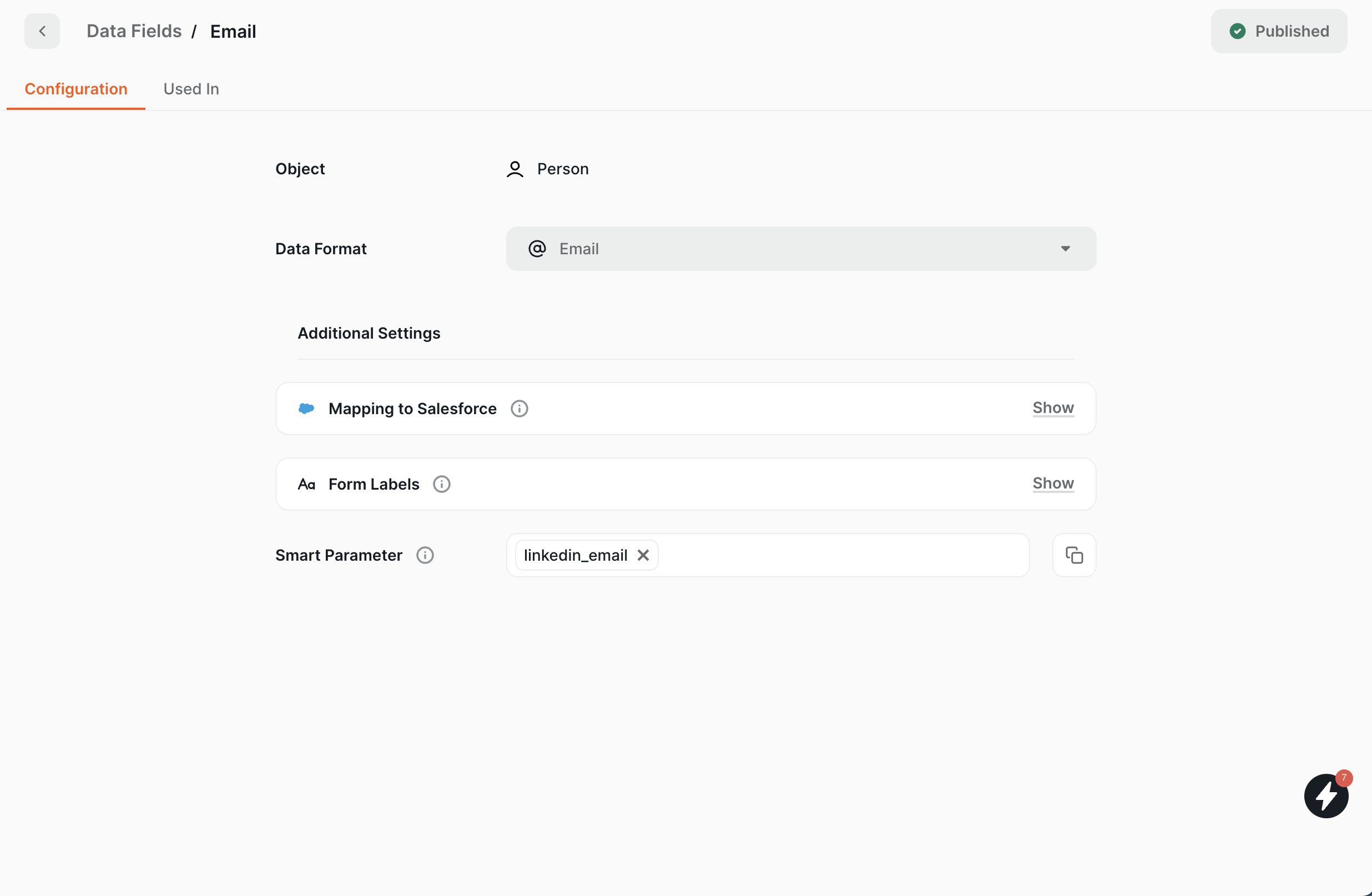The height and width of the screenshot is (896, 1372).
Task: Show the Mapping to Salesforce section
Action: [1053, 407]
